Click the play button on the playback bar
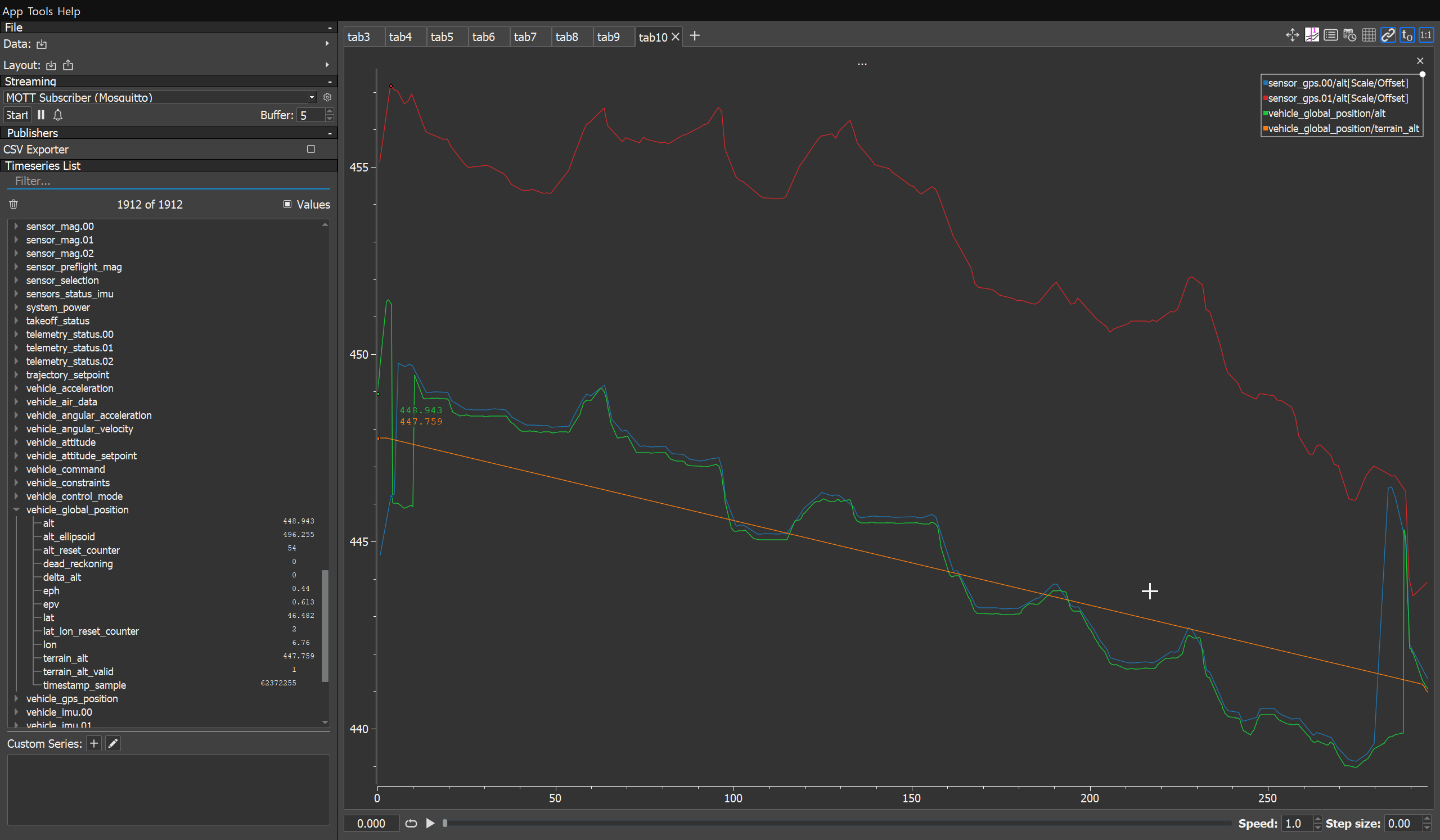 point(430,823)
